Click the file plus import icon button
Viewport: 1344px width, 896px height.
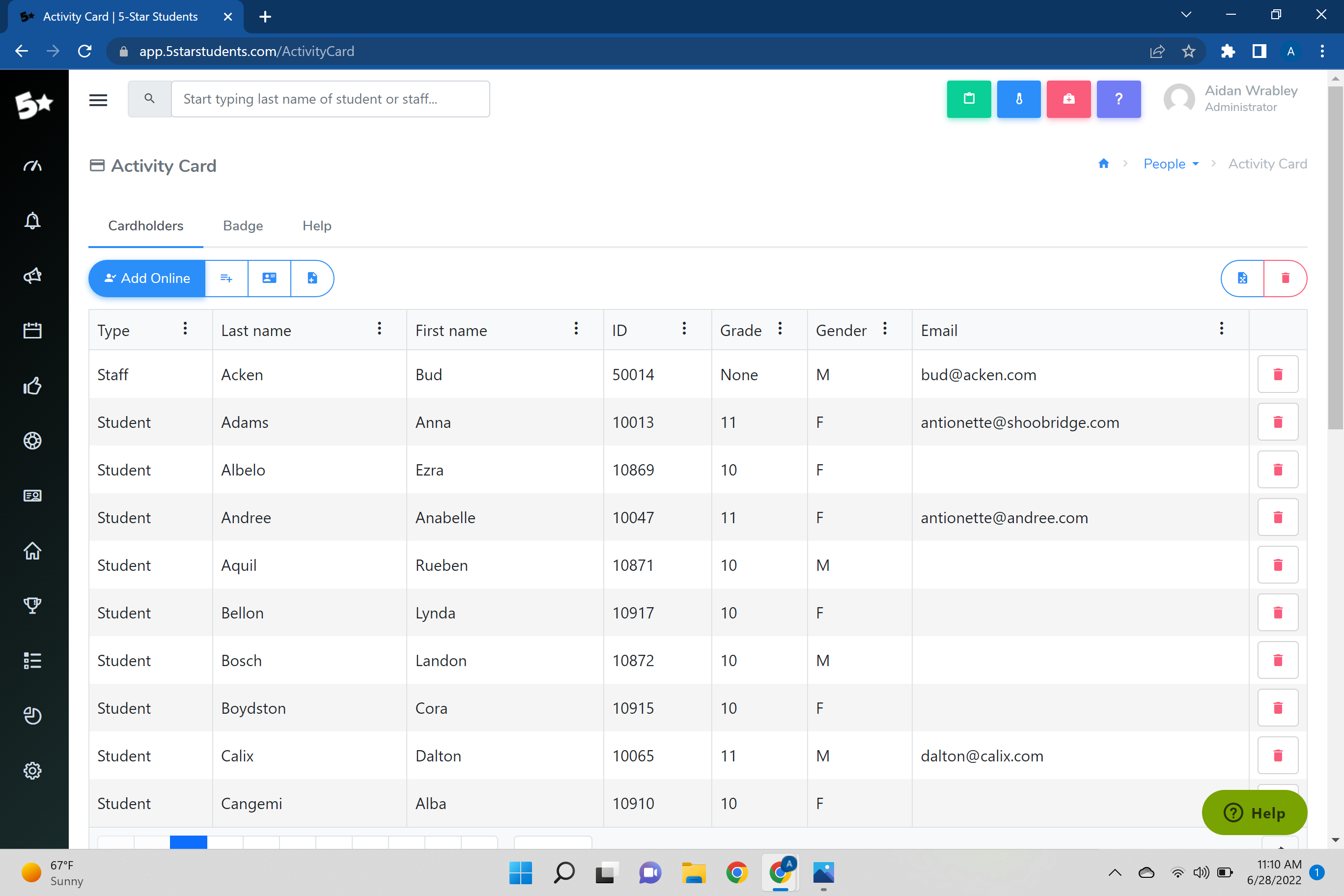point(312,279)
